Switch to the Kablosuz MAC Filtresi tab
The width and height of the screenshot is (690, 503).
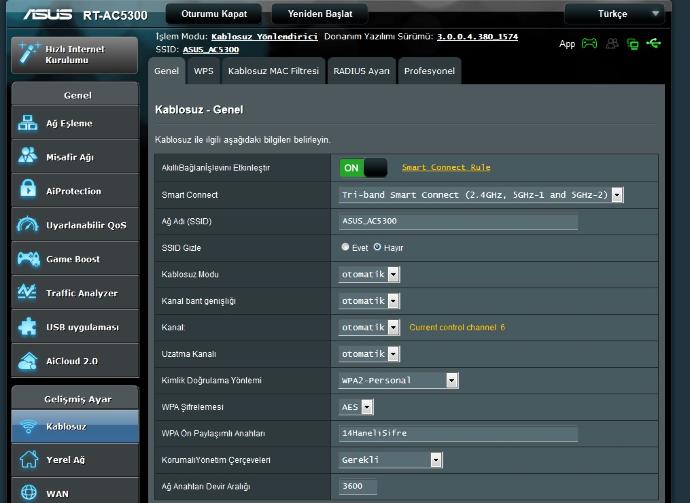273,71
